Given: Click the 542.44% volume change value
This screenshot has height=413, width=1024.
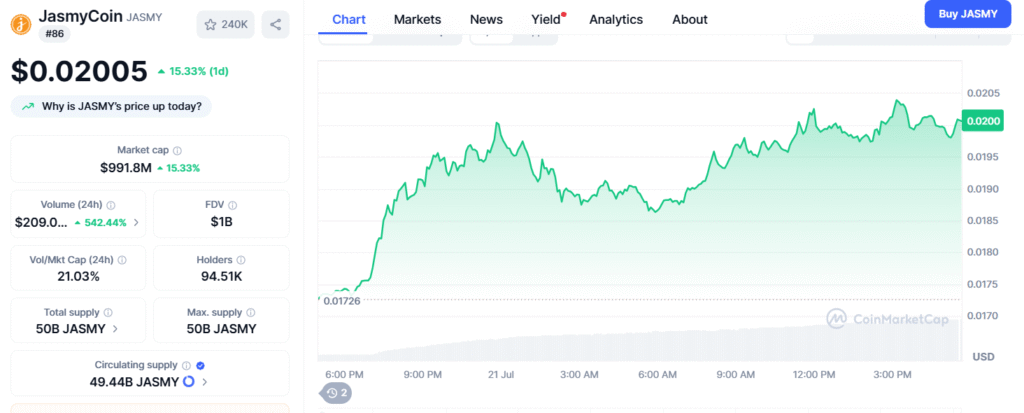Looking at the screenshot, I should [x=105, y=222].
